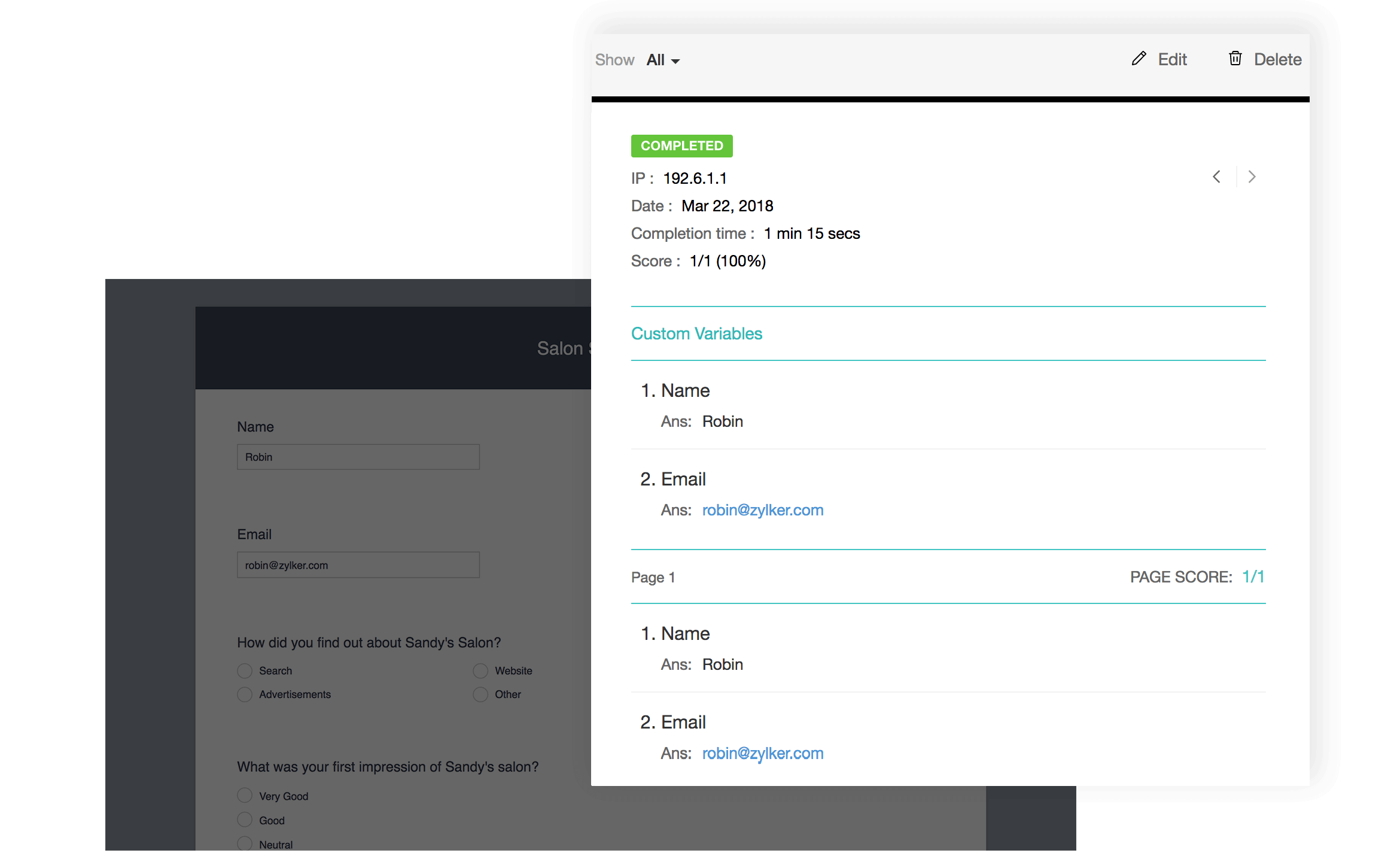Go to next response arrow
Image resolution: width=1400 pixels, height=868 pixels.
tap(1252, 177)
